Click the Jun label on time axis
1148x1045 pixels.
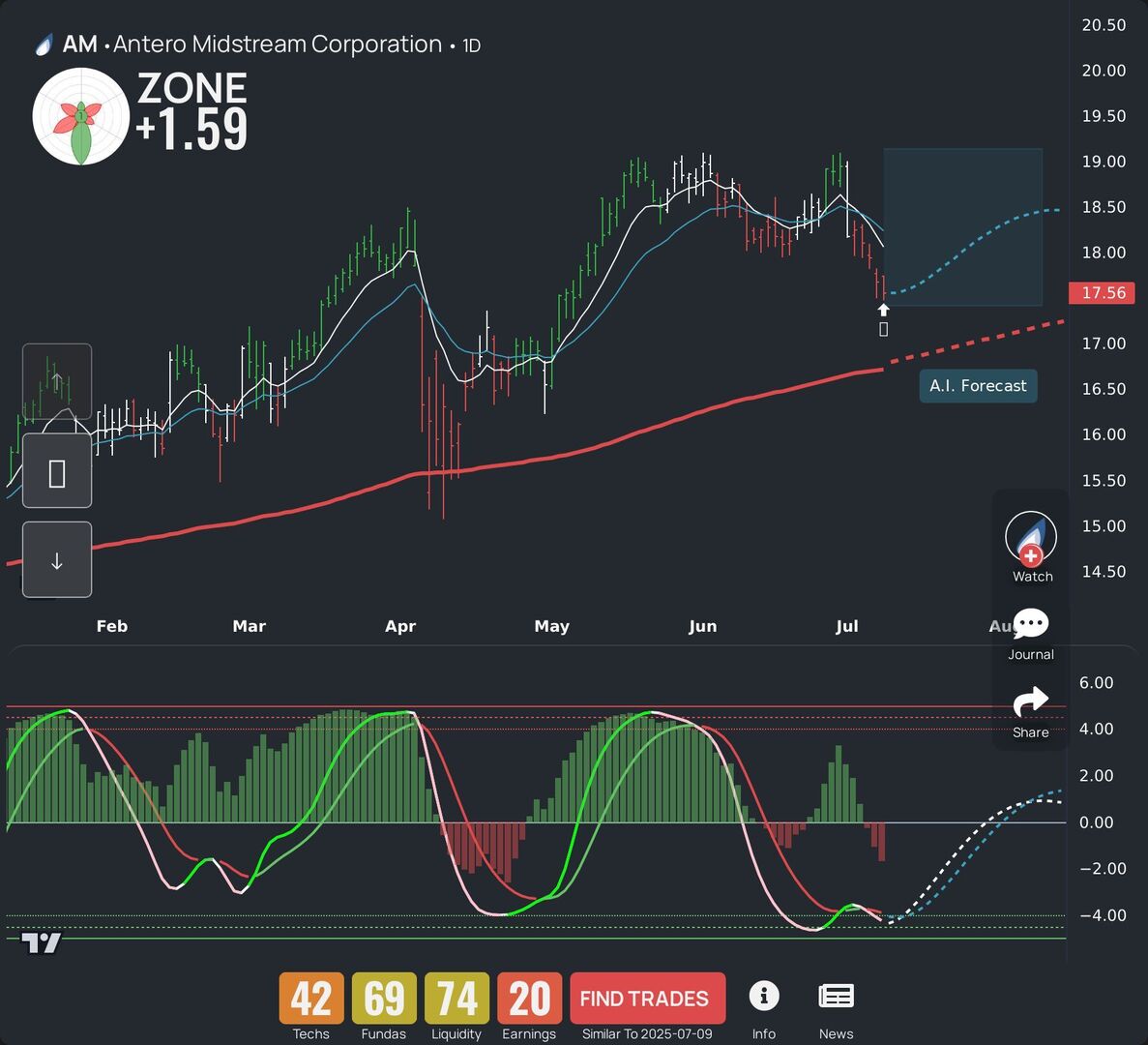pos(703,626)
